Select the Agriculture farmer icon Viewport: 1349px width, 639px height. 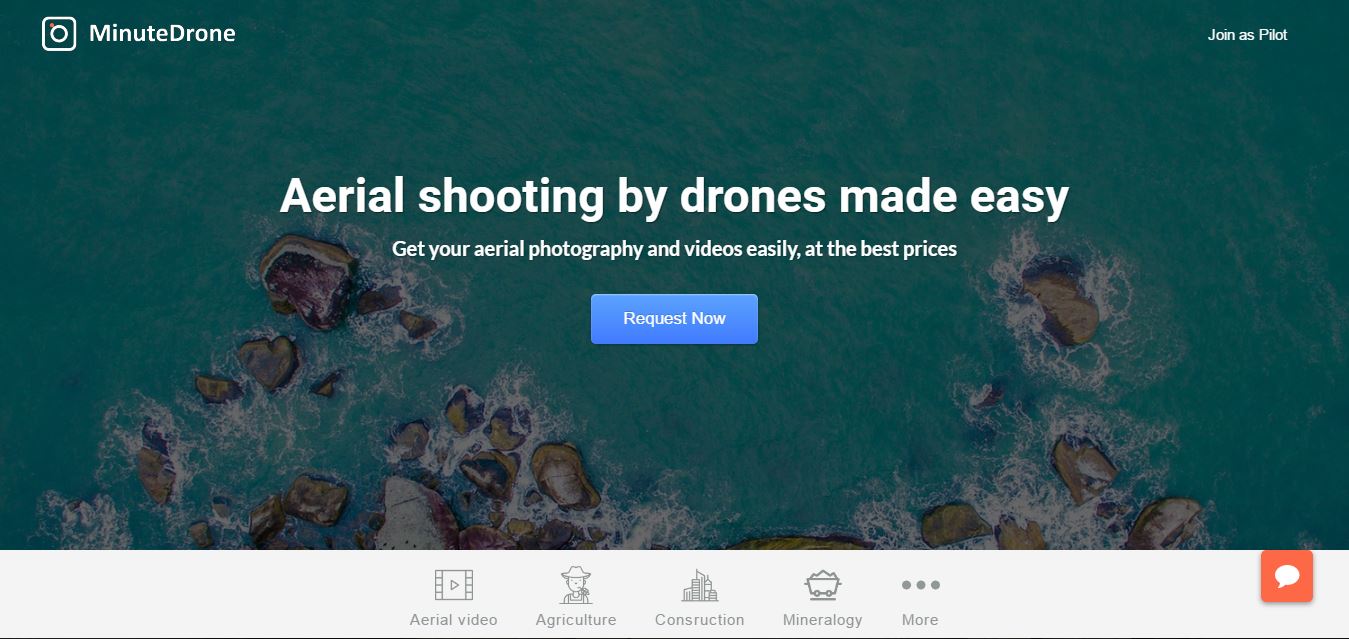[576, 585]
